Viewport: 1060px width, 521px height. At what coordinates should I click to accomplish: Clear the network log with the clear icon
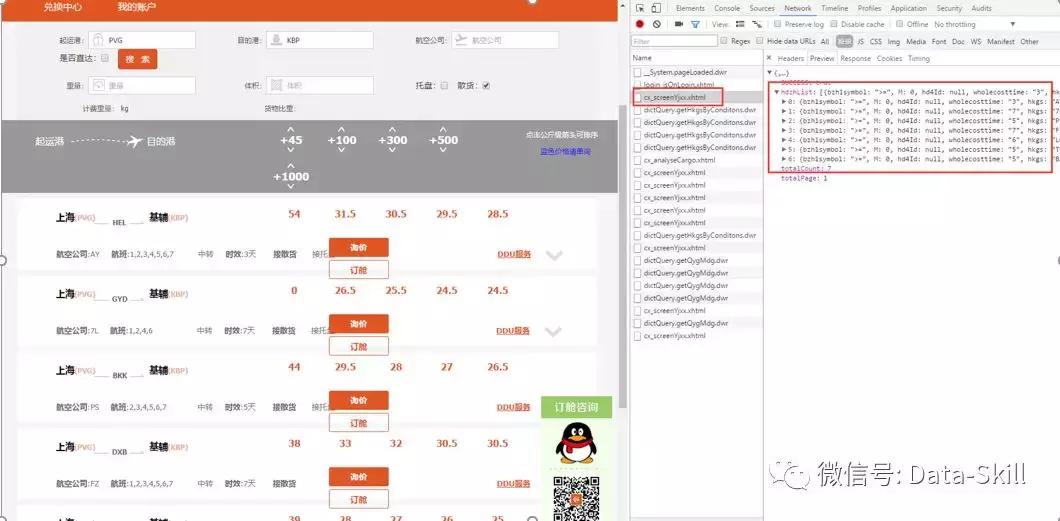(x=656, y=24)
